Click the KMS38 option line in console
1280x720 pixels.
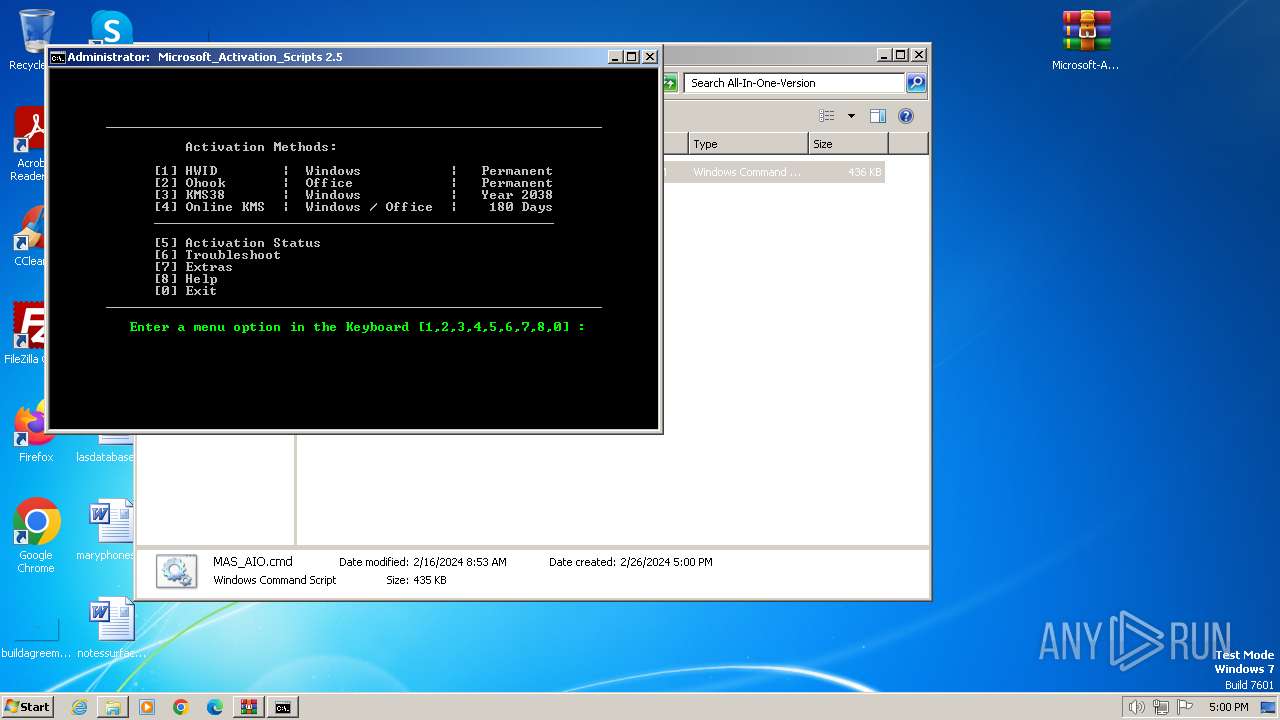[x=353, y=195]
